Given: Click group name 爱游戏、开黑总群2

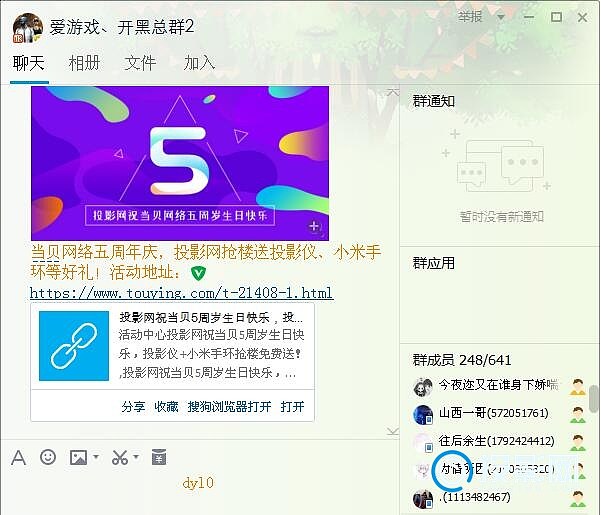Looking at the screenshot, I should pyautogui.click(x=122, y=27).
